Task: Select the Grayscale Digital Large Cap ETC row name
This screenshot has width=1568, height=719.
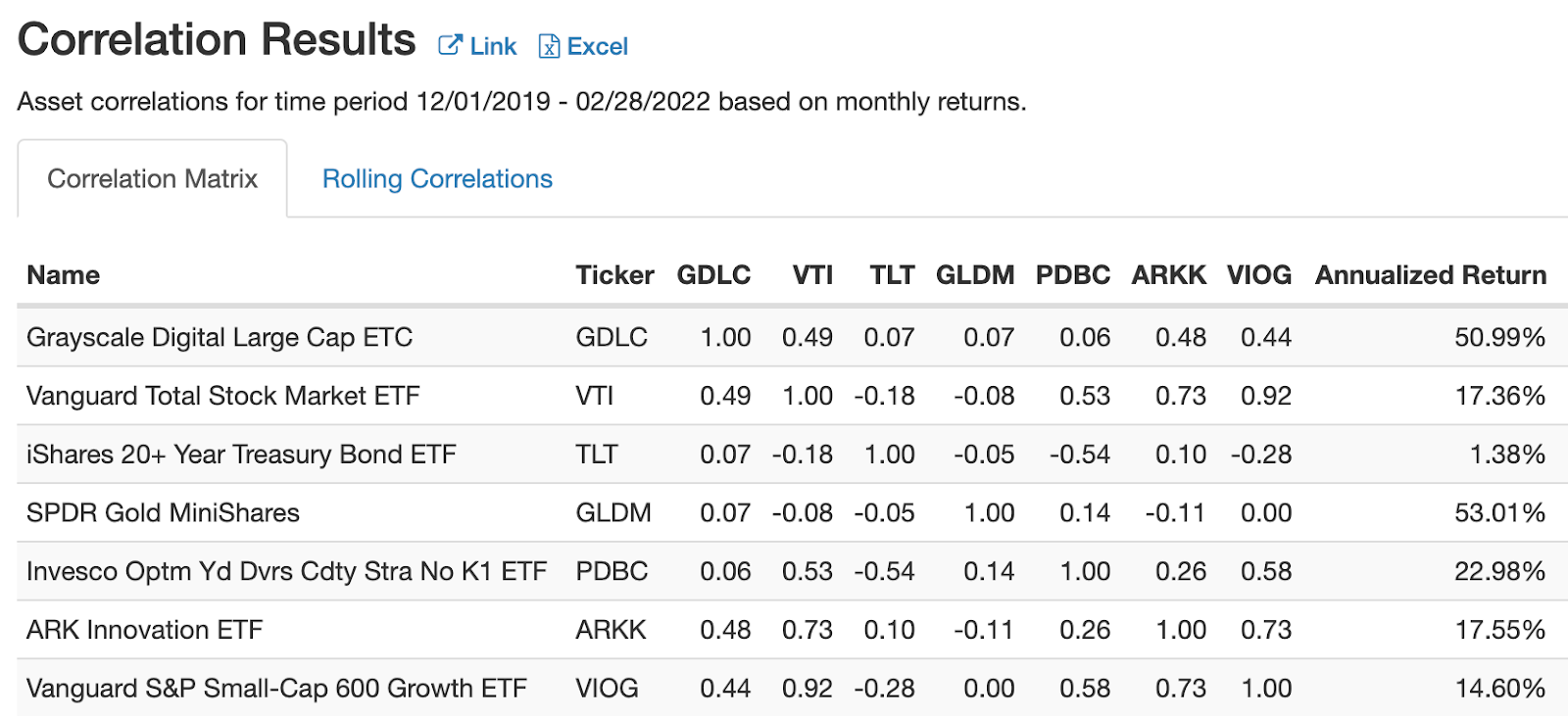Action: coord(220,337)
